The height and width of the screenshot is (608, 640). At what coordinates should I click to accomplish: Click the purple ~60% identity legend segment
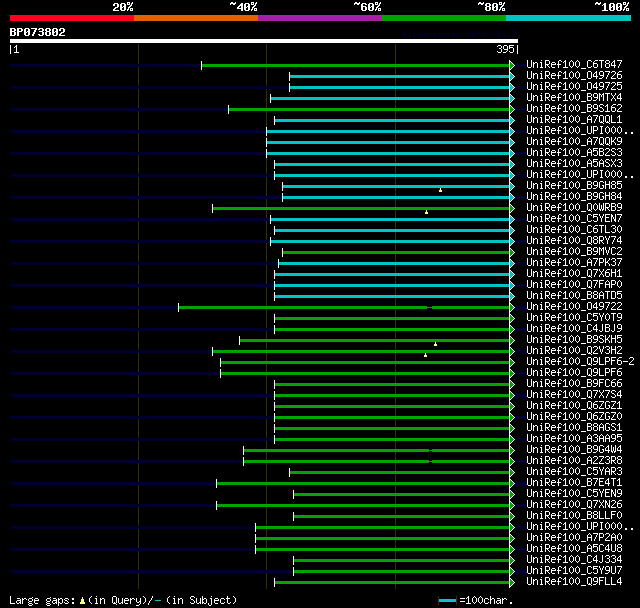pos(320,18)
